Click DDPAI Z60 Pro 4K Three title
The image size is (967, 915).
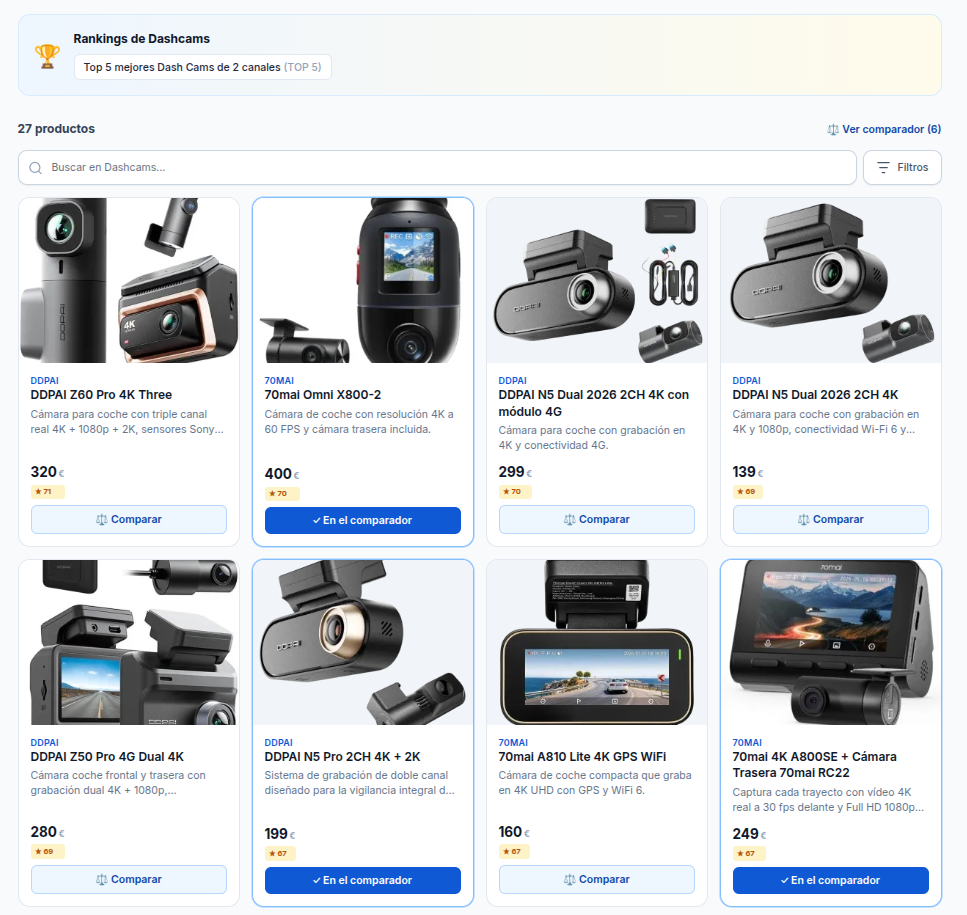pos(101,395)
